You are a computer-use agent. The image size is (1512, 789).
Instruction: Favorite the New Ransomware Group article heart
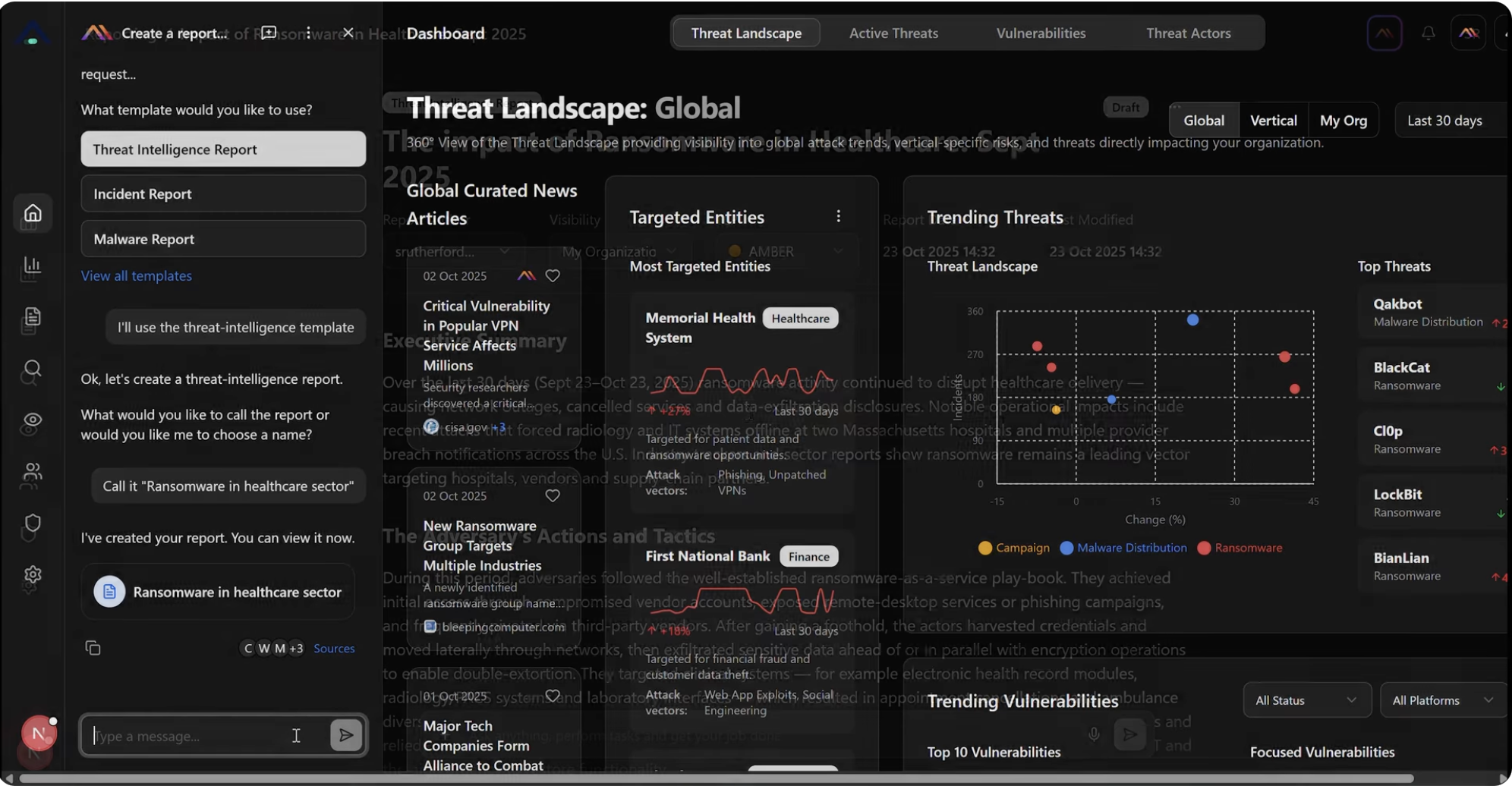click(x=553, y=496)
